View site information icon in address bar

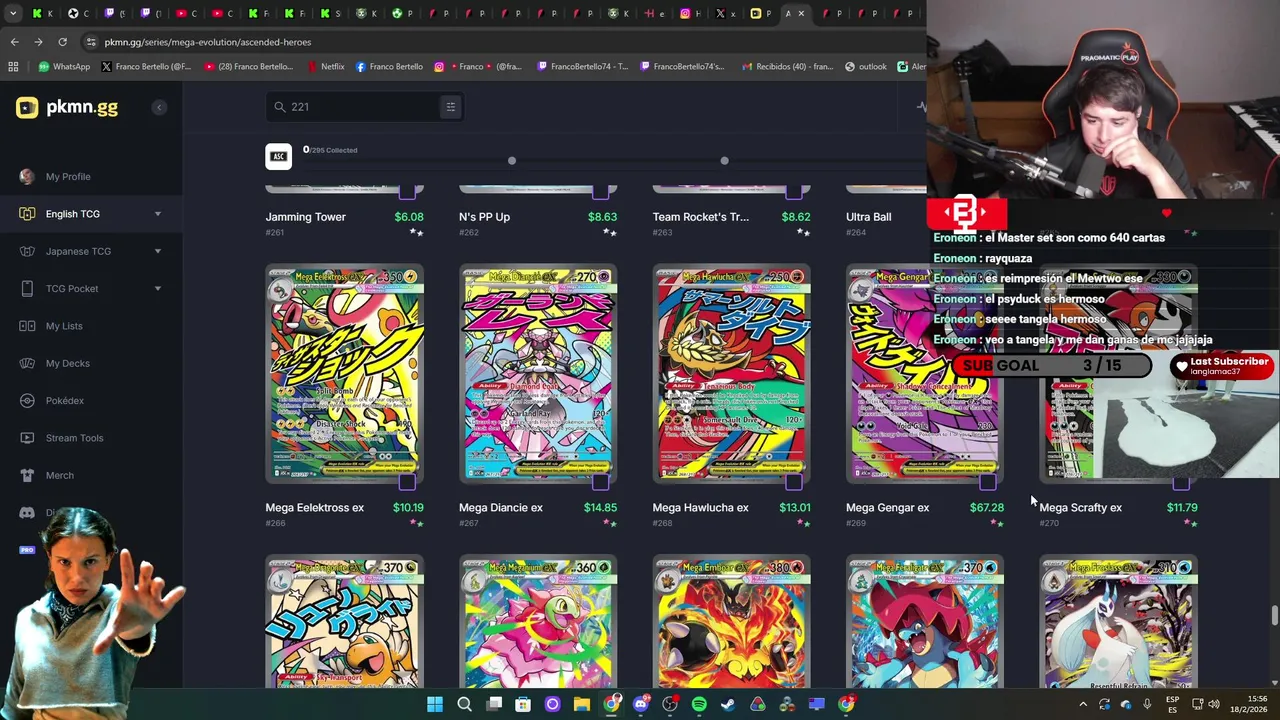(x=91, y=42)
